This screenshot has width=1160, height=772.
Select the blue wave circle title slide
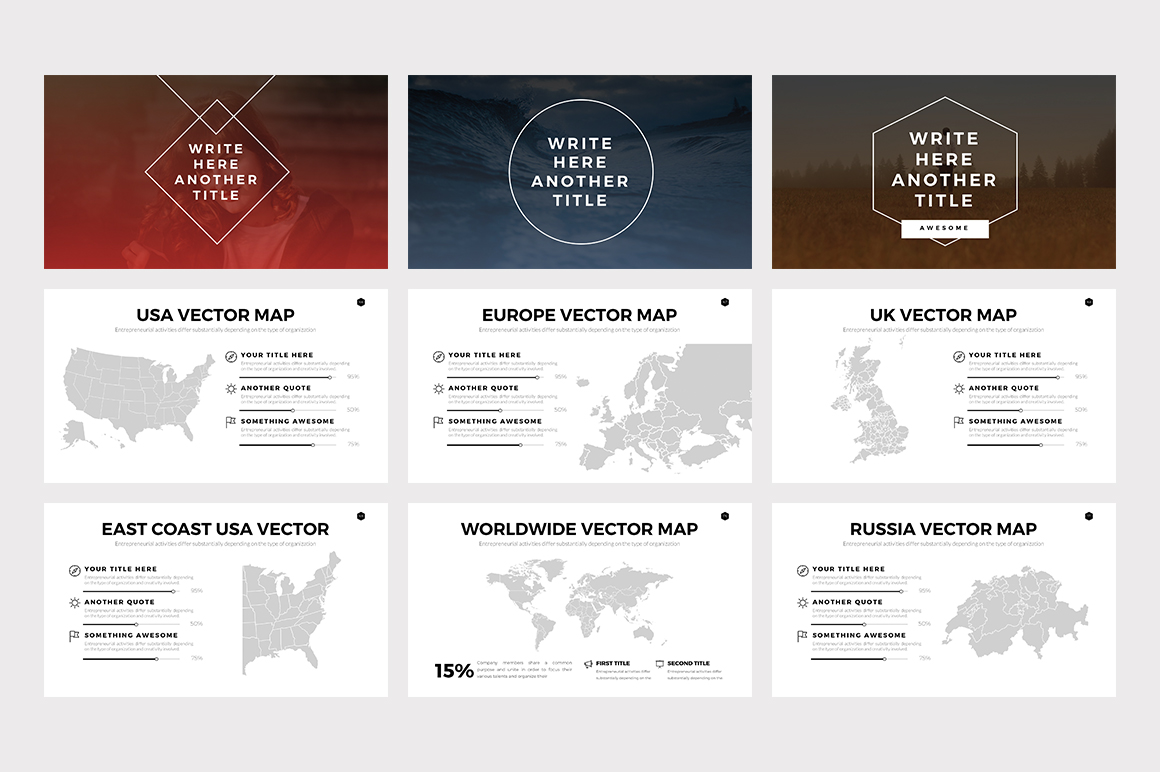click(x=580, y=172)
